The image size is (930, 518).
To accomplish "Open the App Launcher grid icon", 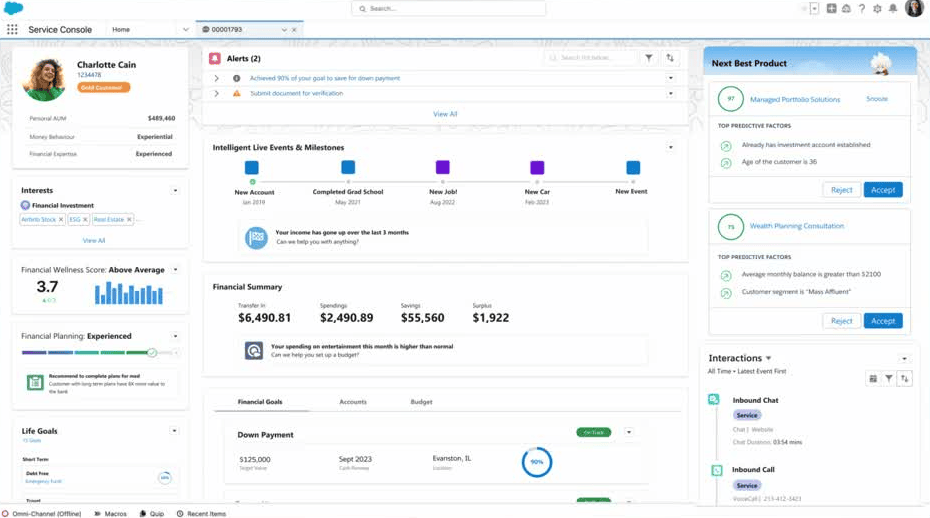I will click(x=12, y=30).
